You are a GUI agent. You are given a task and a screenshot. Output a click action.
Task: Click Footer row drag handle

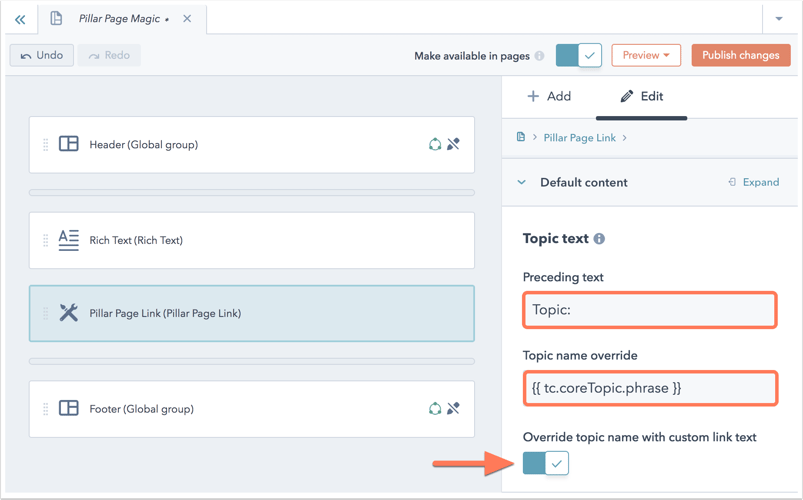coord(46,409)
